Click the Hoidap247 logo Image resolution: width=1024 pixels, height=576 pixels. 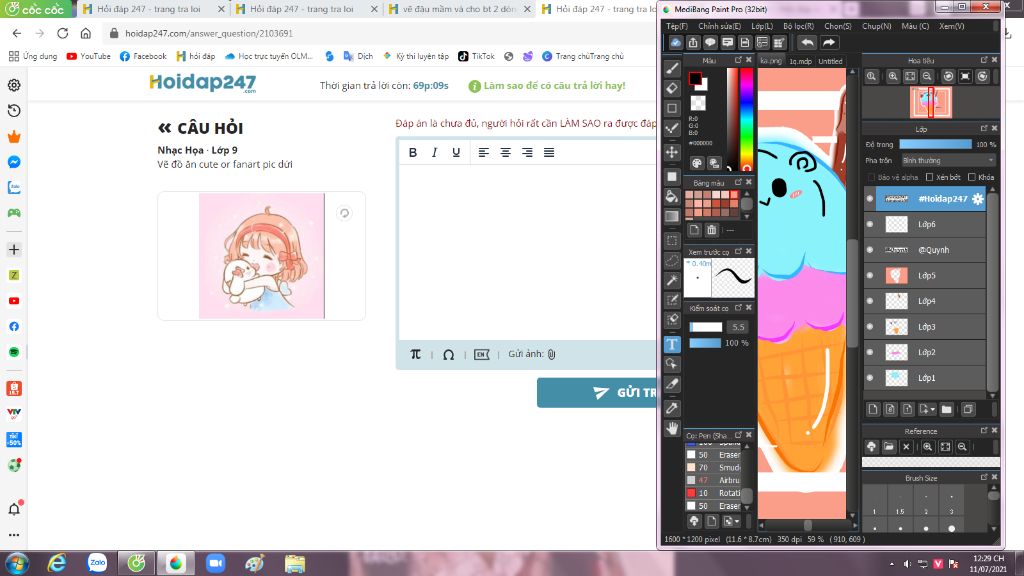[202, 83]
